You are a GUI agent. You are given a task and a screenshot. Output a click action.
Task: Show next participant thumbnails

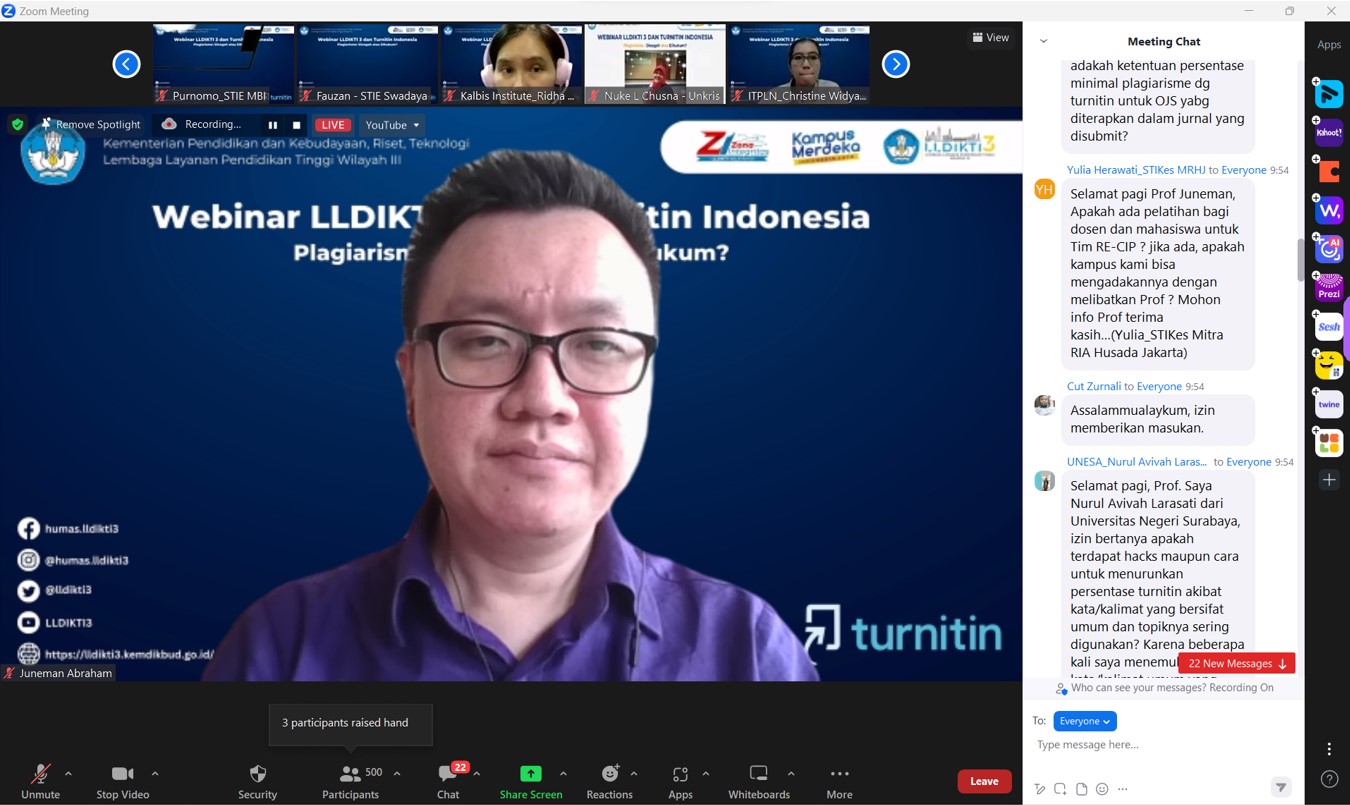point(896,64)
